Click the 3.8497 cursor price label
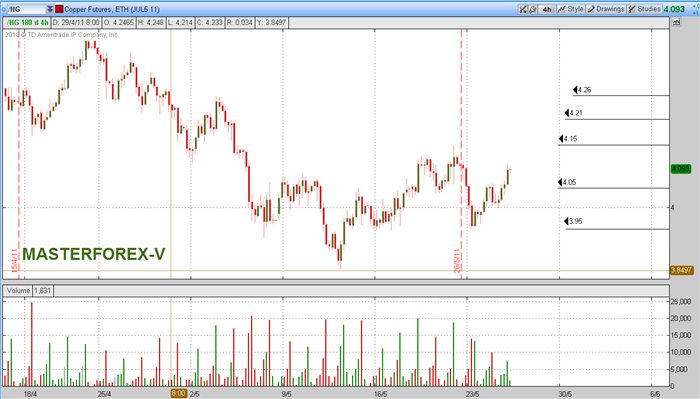The width and height of the screenshot is (700, 399). [681, 270]
